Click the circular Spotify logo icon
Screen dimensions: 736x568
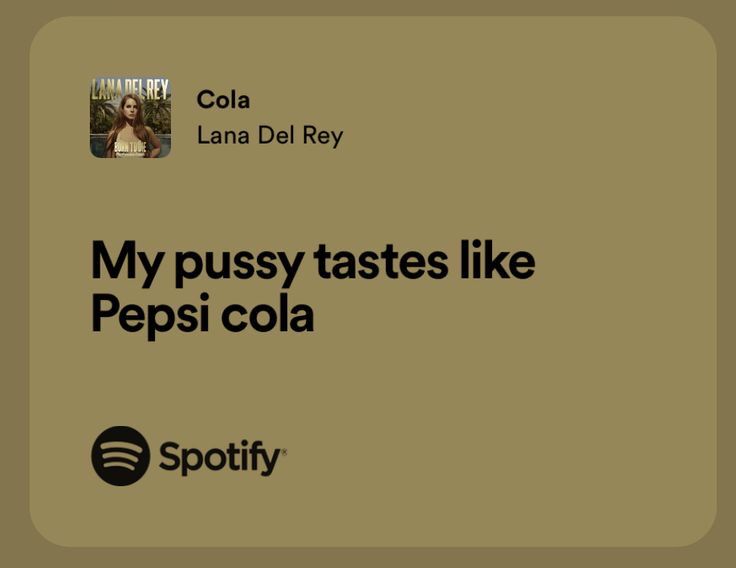[121, 456]
